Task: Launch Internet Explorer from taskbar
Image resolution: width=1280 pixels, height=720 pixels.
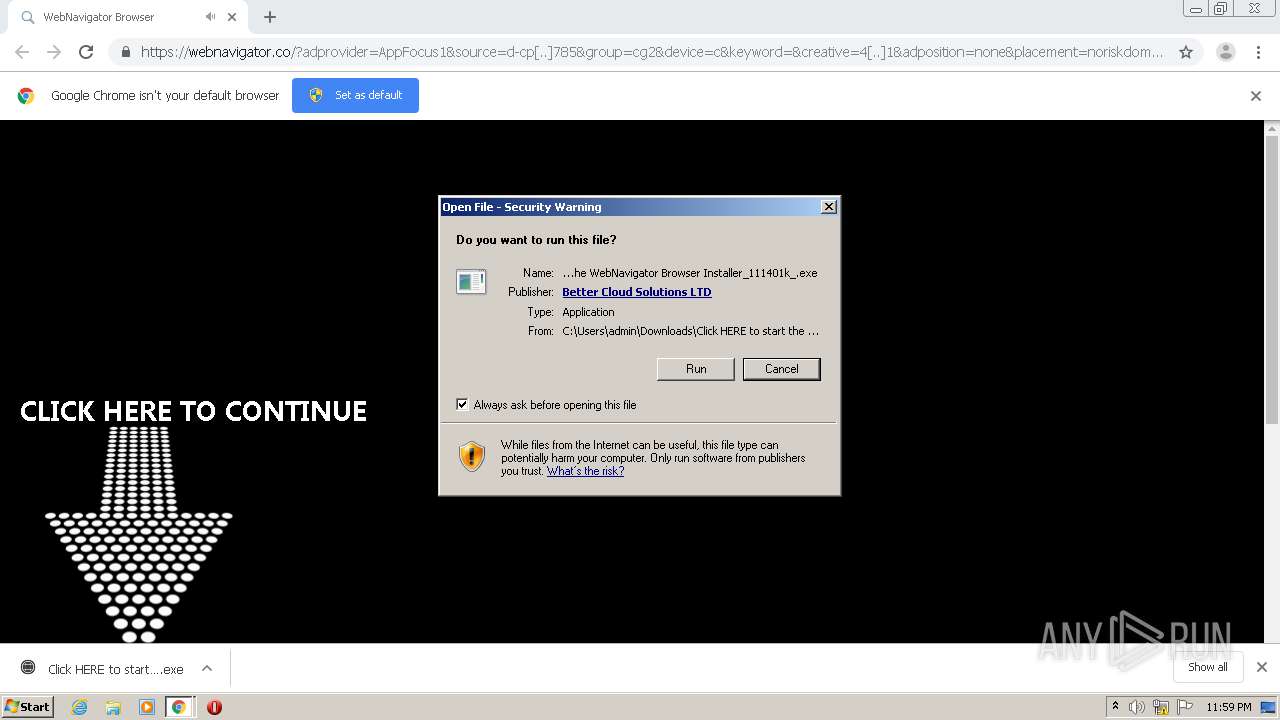Action: 79,707
